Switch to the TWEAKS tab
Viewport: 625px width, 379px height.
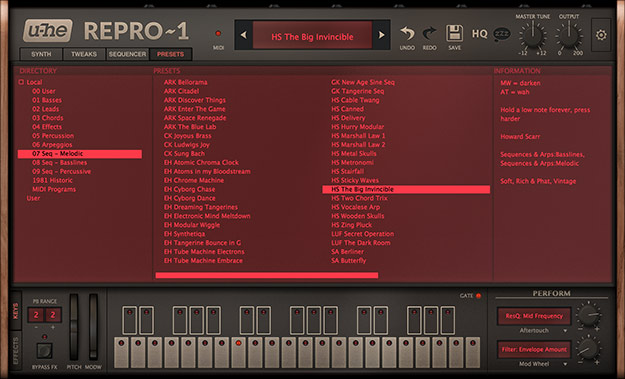[x=84, y=54]
